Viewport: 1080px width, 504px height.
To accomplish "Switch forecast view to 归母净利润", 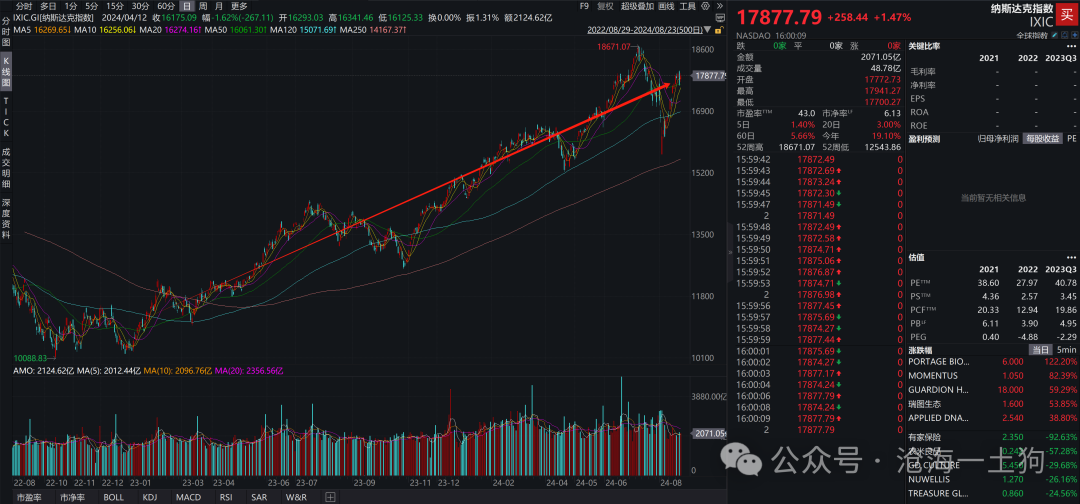I will pyautogui.click(x=999, y=138).
